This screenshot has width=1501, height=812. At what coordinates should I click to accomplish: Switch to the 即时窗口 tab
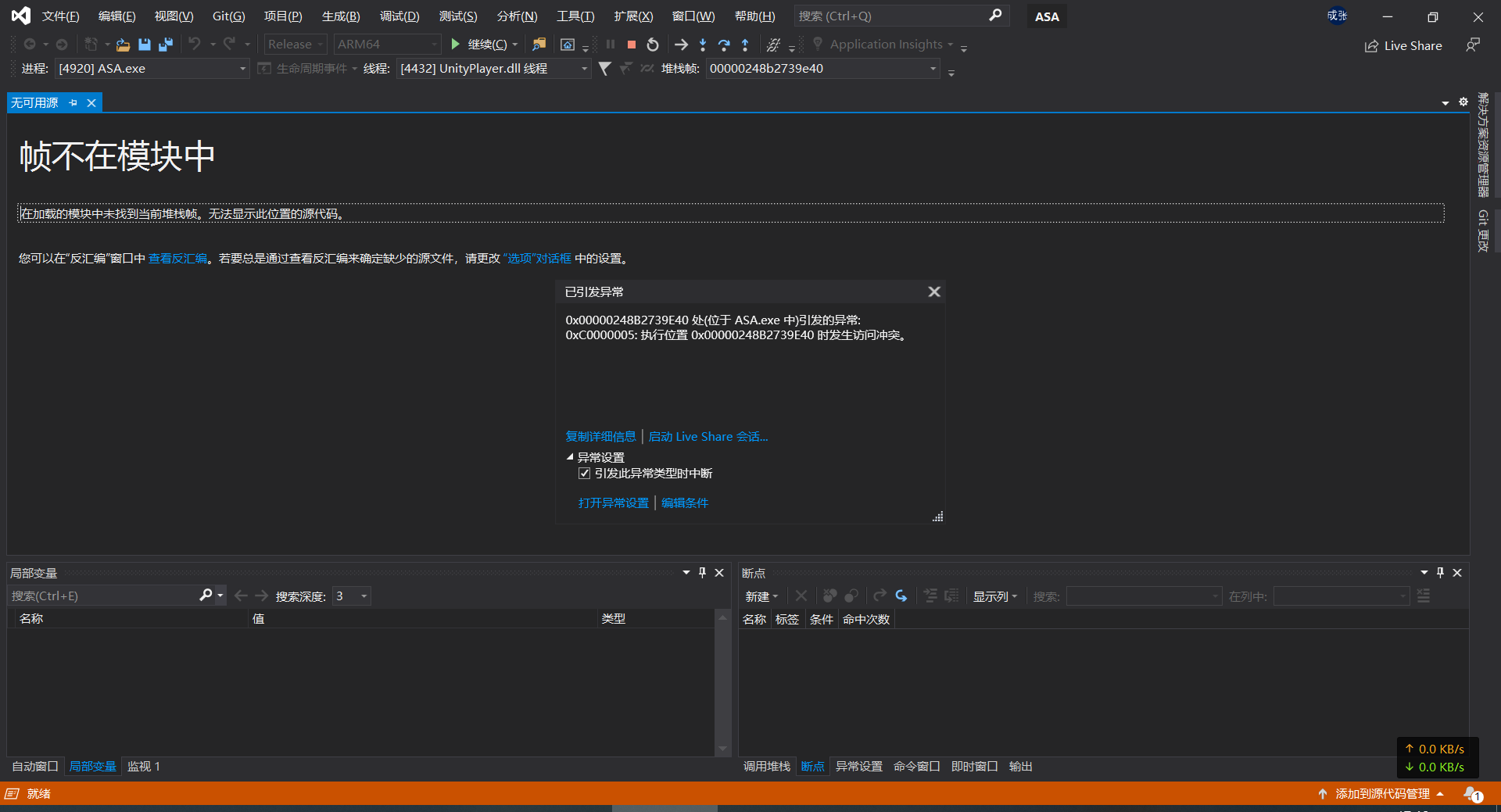974,767
